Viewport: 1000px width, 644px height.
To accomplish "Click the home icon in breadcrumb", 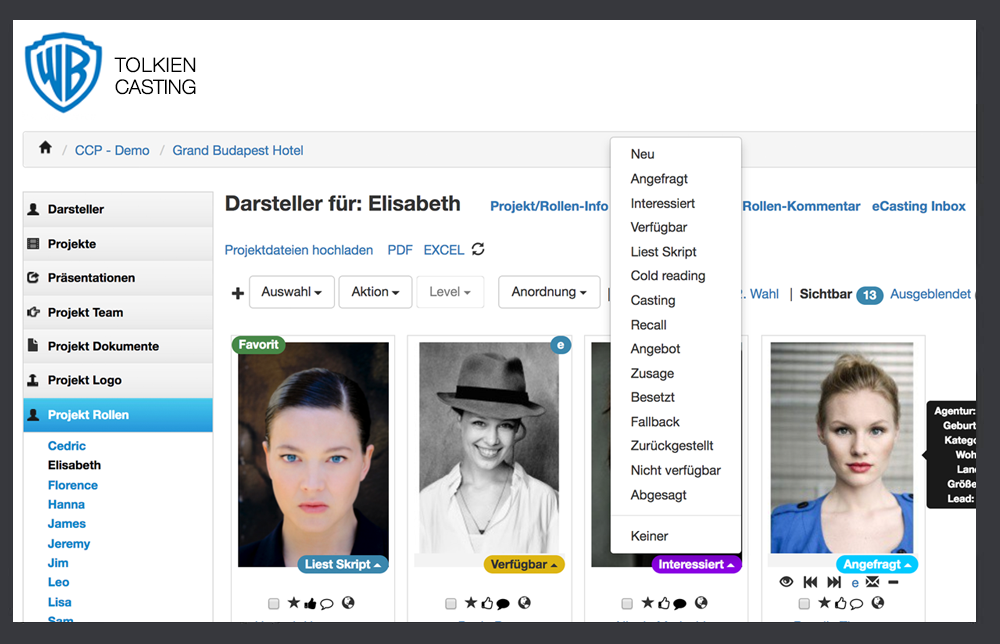I will pos(45,148).
